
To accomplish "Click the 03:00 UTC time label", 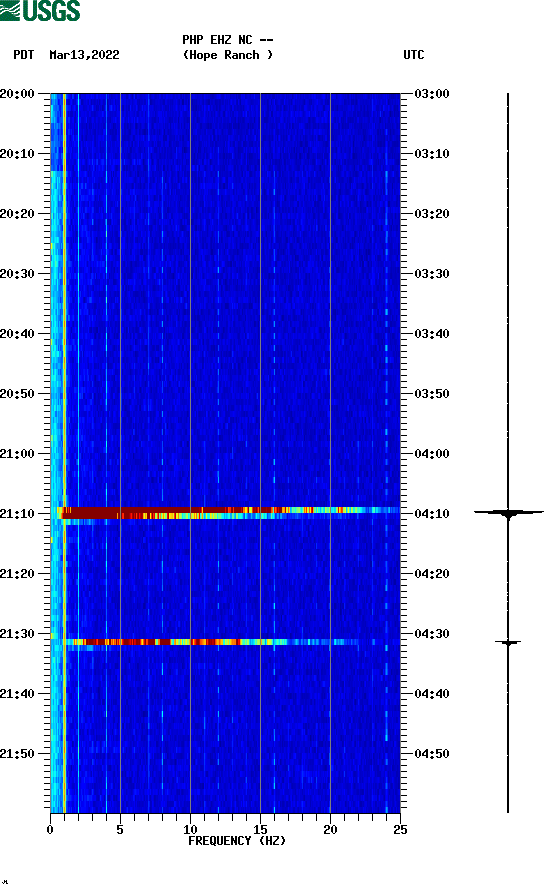I will 432,93.
